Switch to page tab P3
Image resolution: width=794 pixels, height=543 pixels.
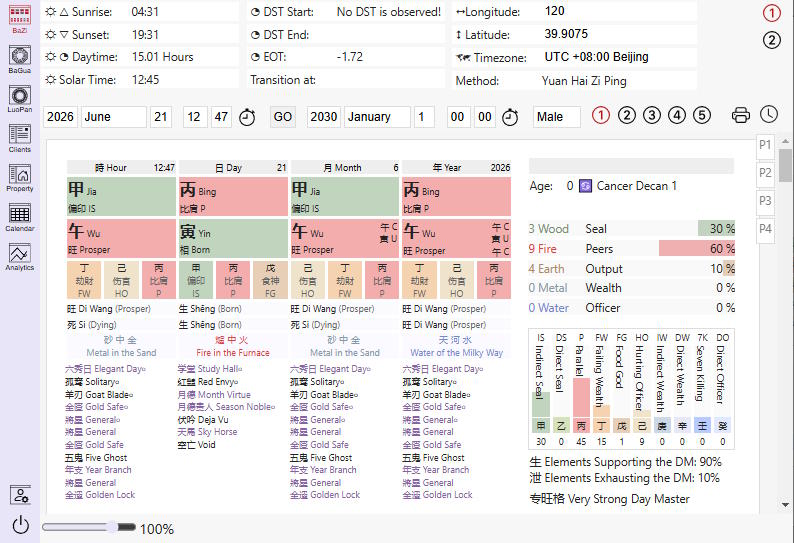(765, 201)
